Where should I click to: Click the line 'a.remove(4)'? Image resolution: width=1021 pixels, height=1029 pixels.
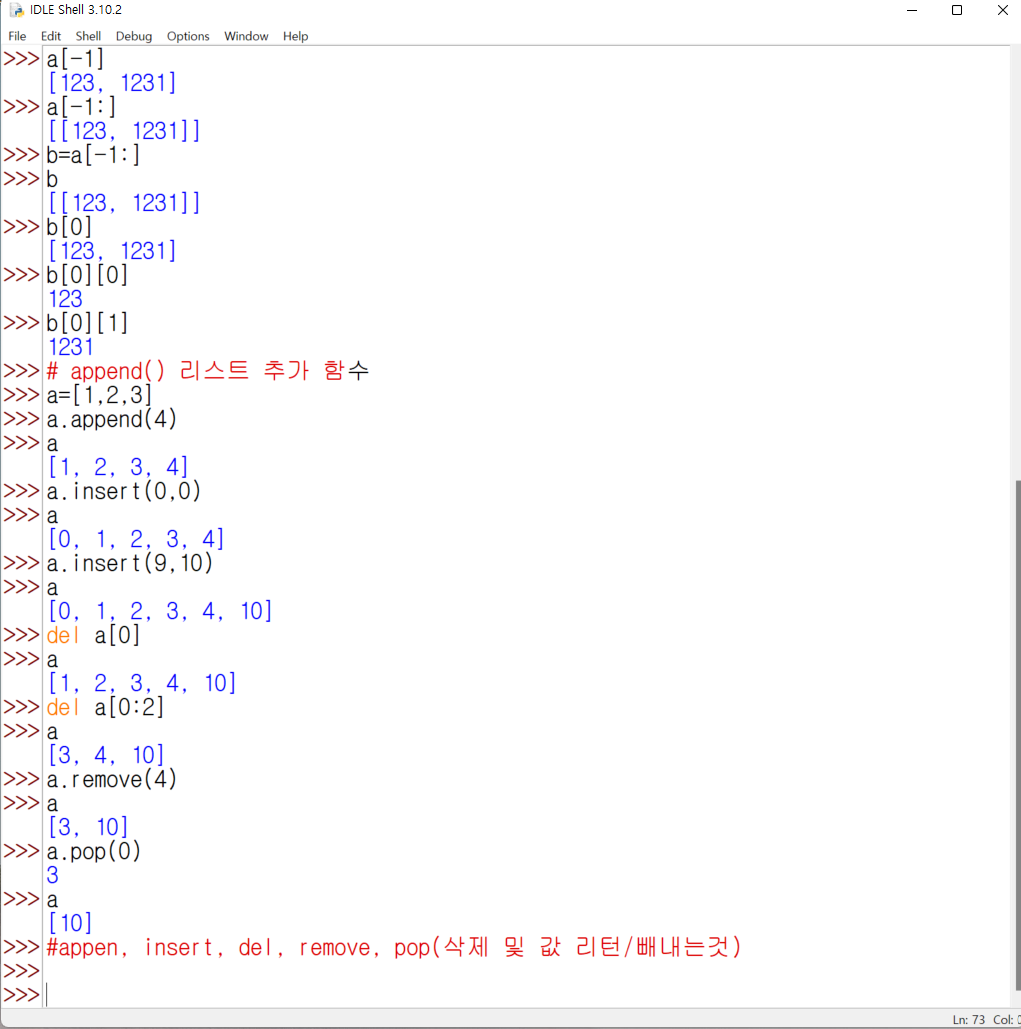click(112, 780)
